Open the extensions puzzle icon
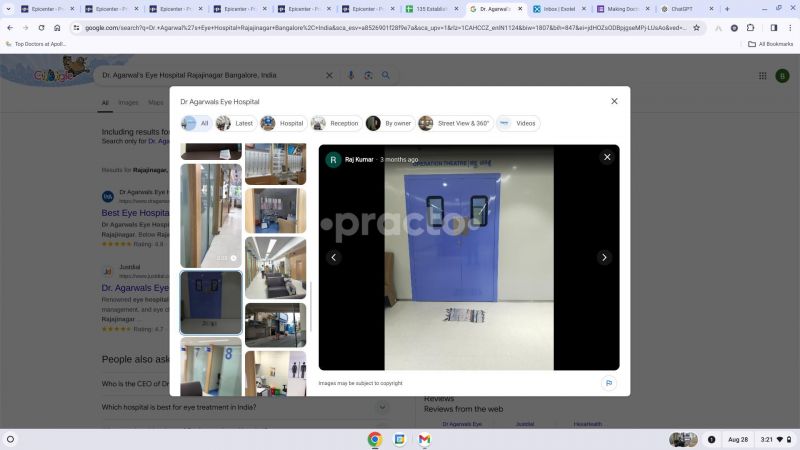 pos(751,28)
